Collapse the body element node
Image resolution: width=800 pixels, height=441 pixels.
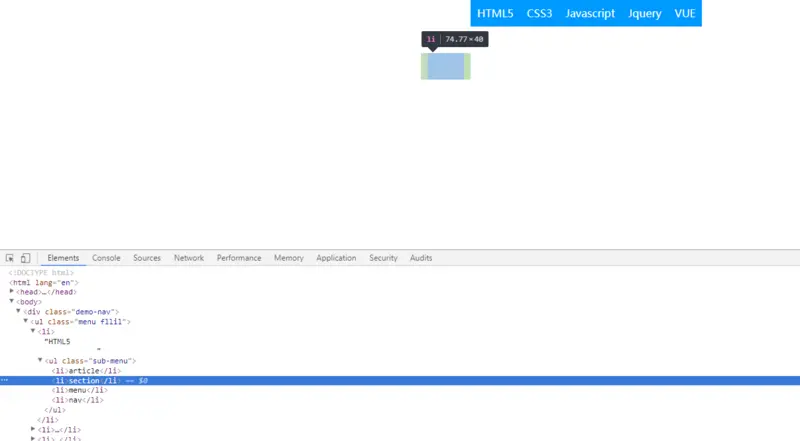pyautogui.click(x=12, y=301)
